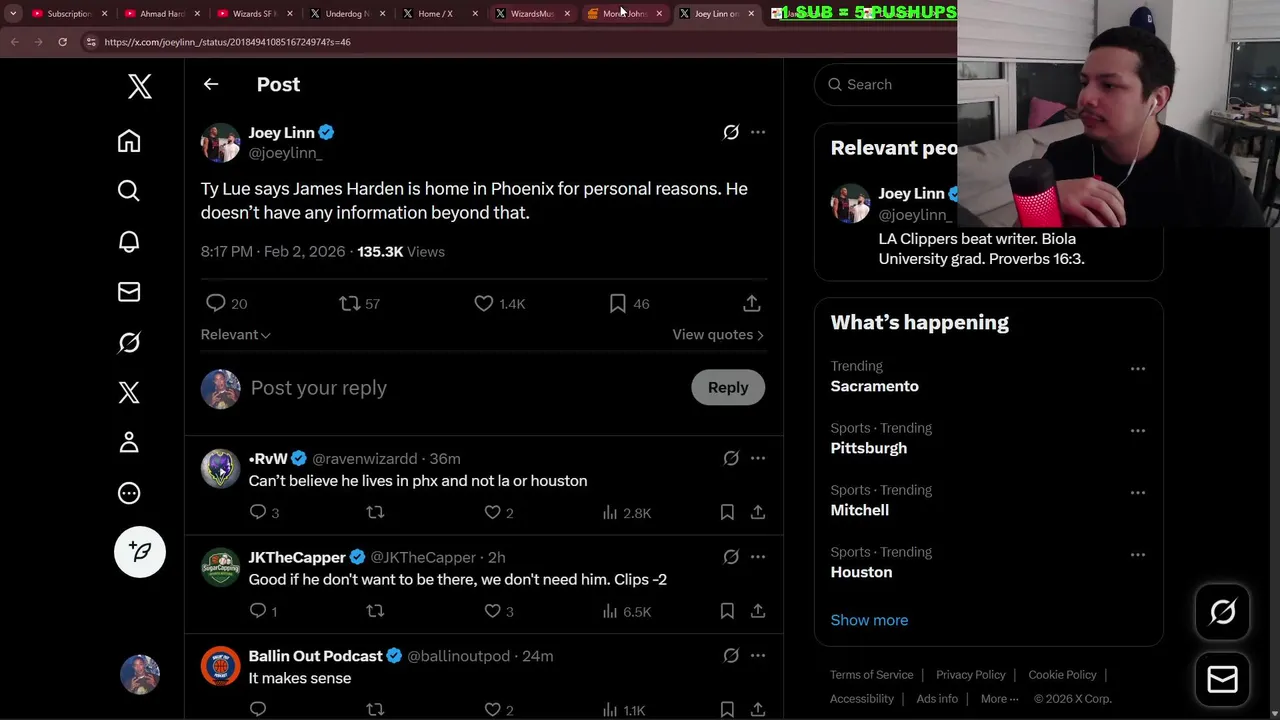Screen dimensions: 1280x720
Task: Open Premium X icon in sidebar
Action: point(129,392)
